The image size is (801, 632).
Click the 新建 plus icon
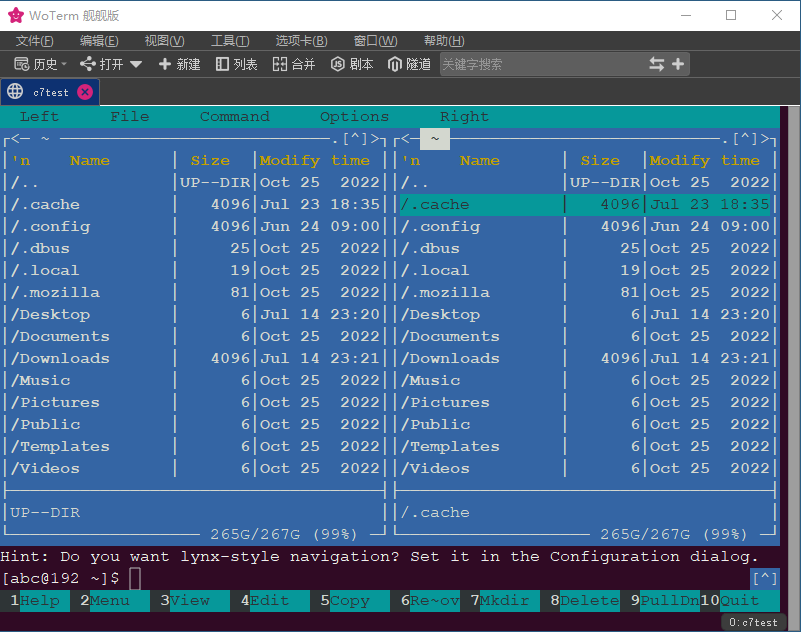[164, 64]
